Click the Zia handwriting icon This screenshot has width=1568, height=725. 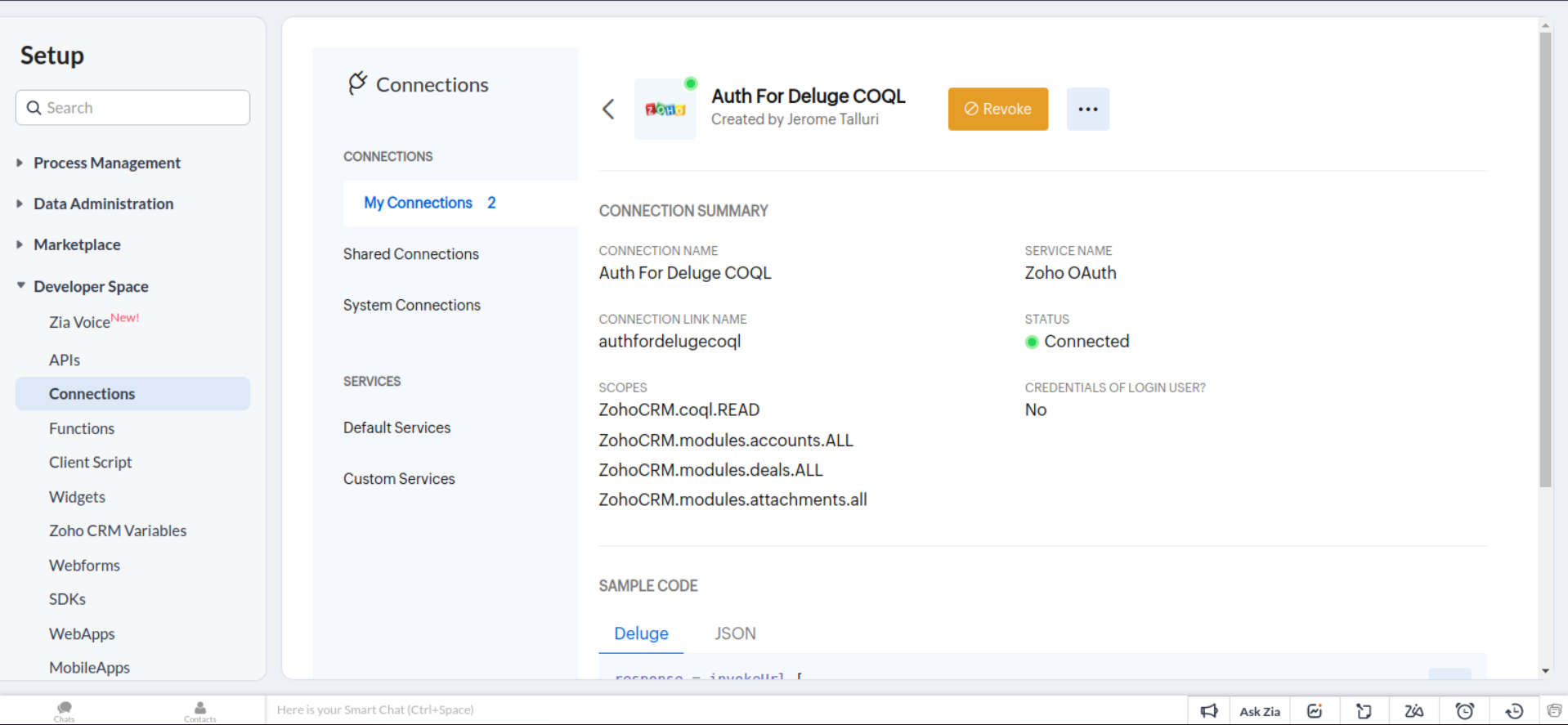(1414, 711)
